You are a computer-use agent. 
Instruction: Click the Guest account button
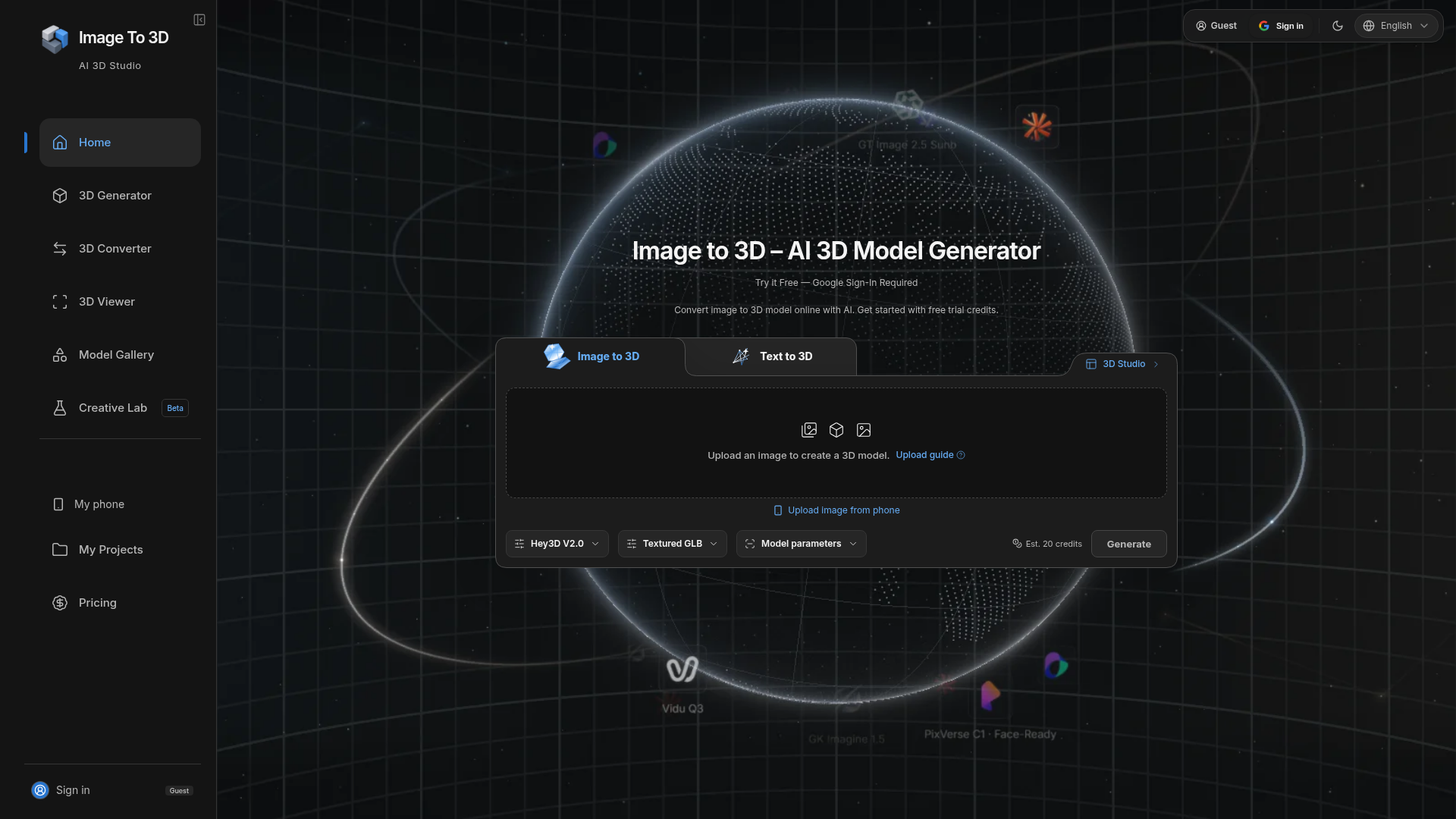coord(1216,26)
